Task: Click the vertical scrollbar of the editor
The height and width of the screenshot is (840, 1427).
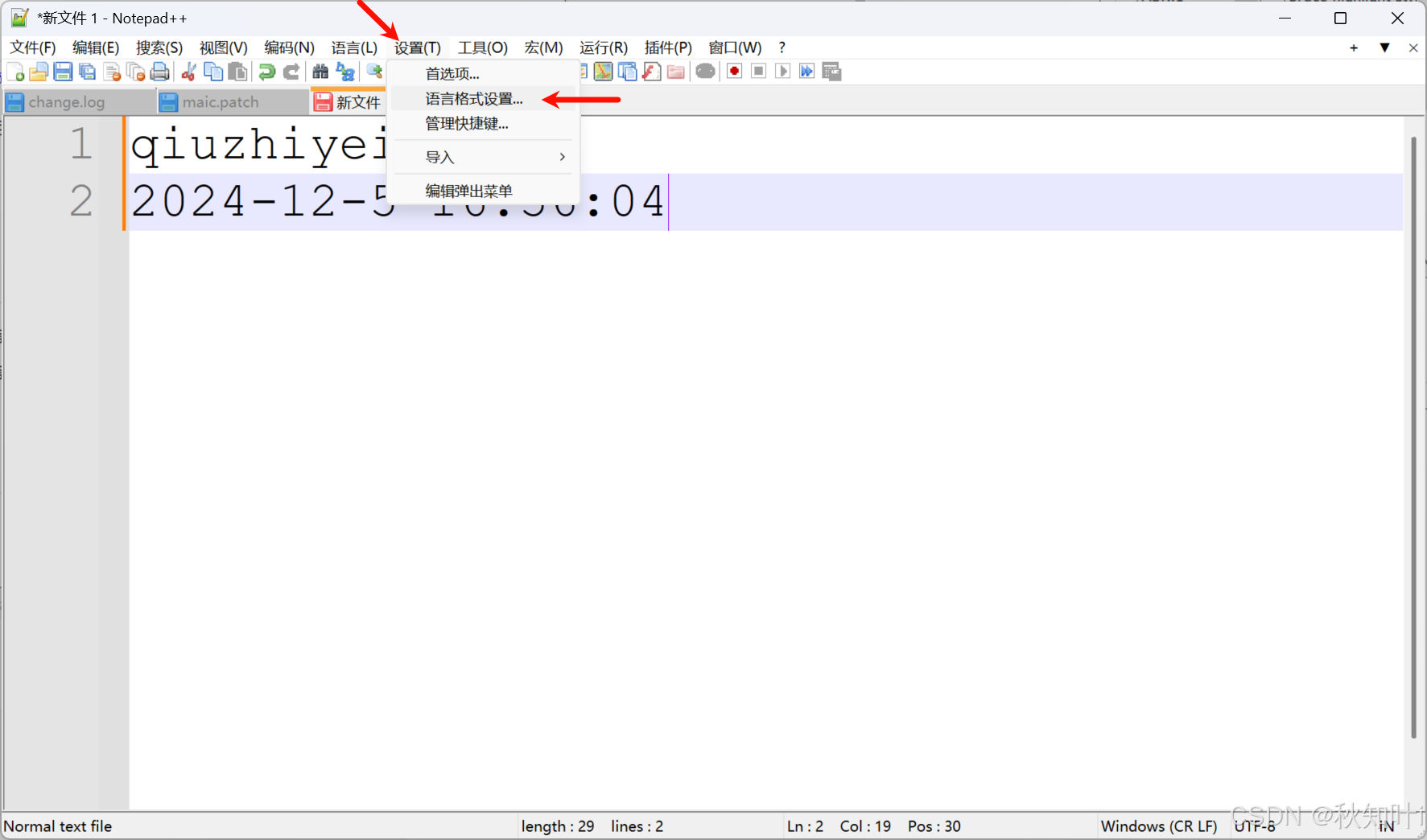Action: click(1413, 437)
